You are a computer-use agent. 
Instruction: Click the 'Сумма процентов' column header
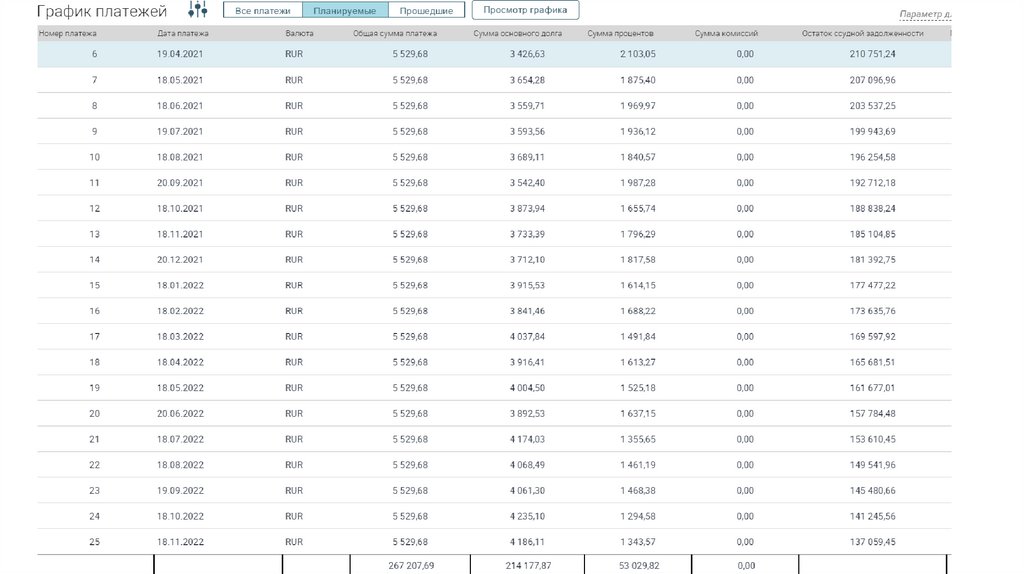coord(620,33)
